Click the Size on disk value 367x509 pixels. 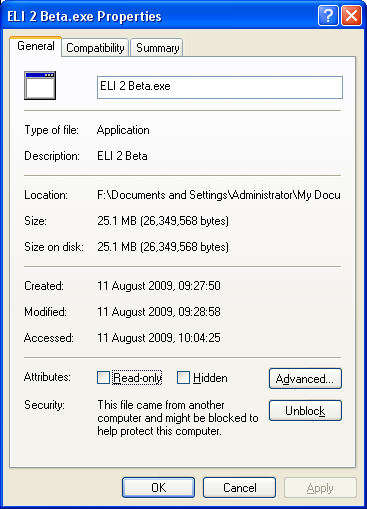(163, 247)
